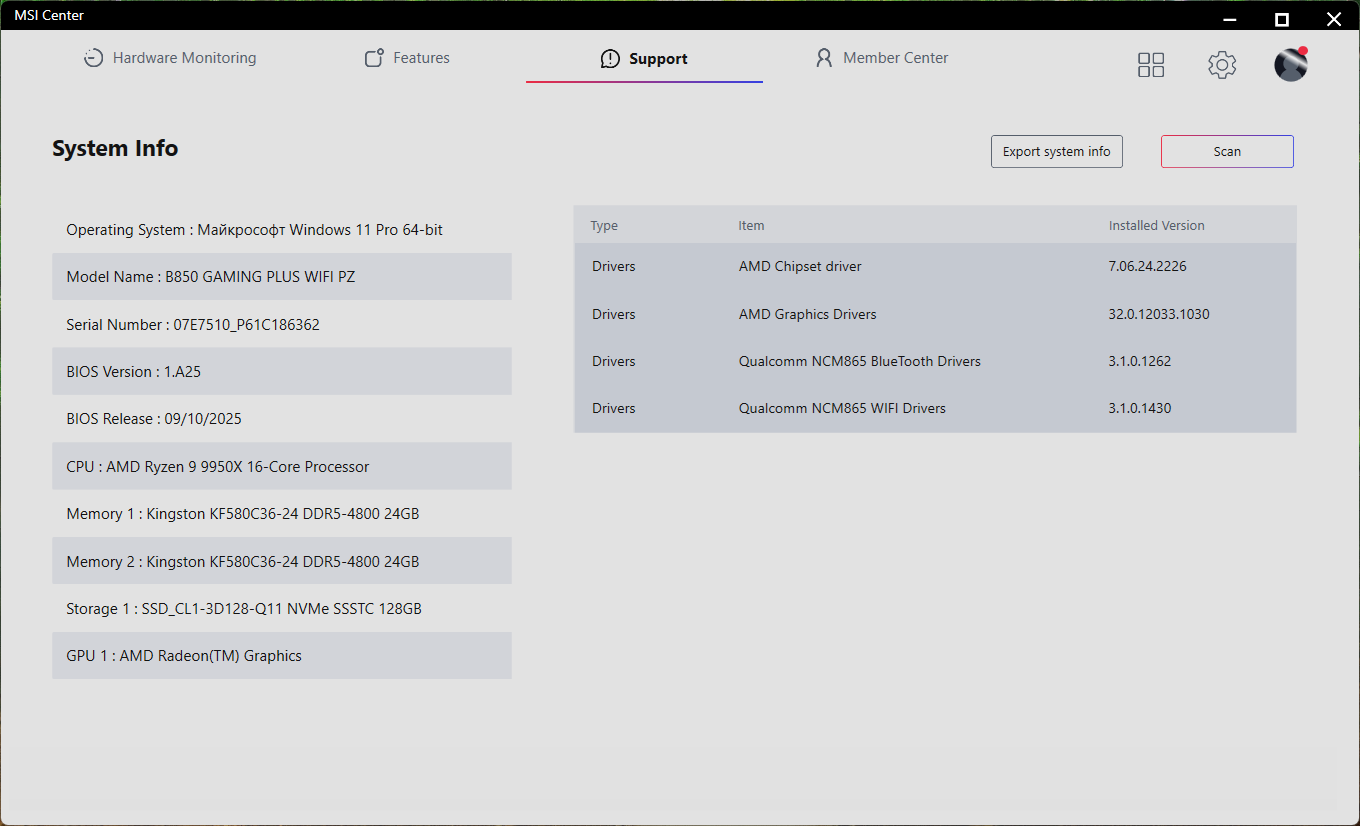Click the Installed Version column header
The image size is (1360, 826).
1156,226
